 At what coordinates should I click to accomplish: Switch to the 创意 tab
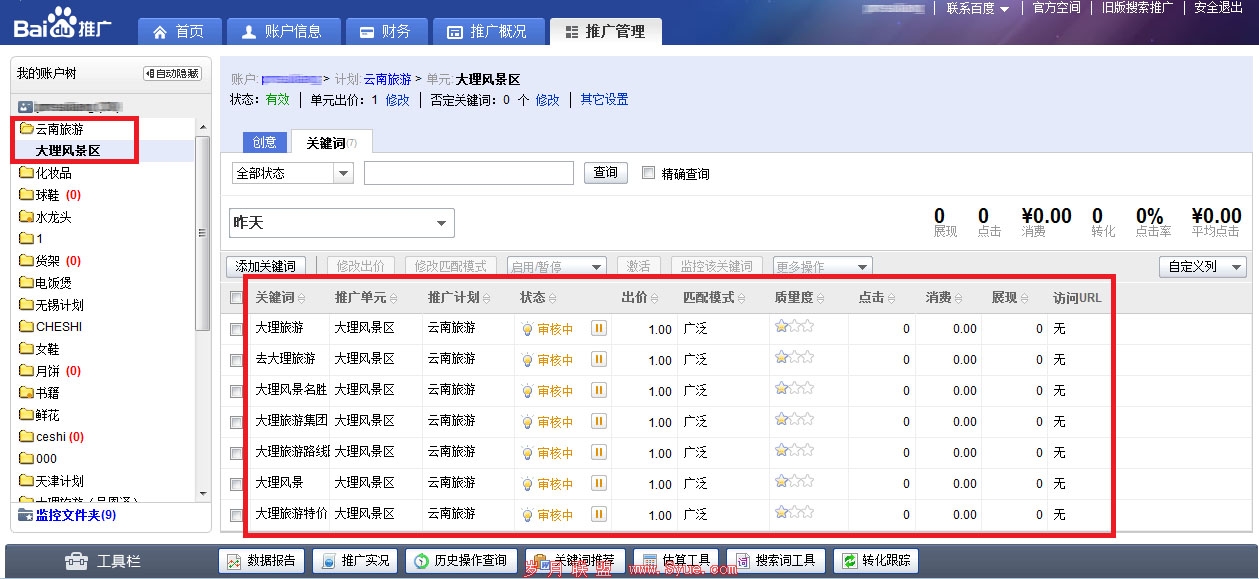pos(264,143)
